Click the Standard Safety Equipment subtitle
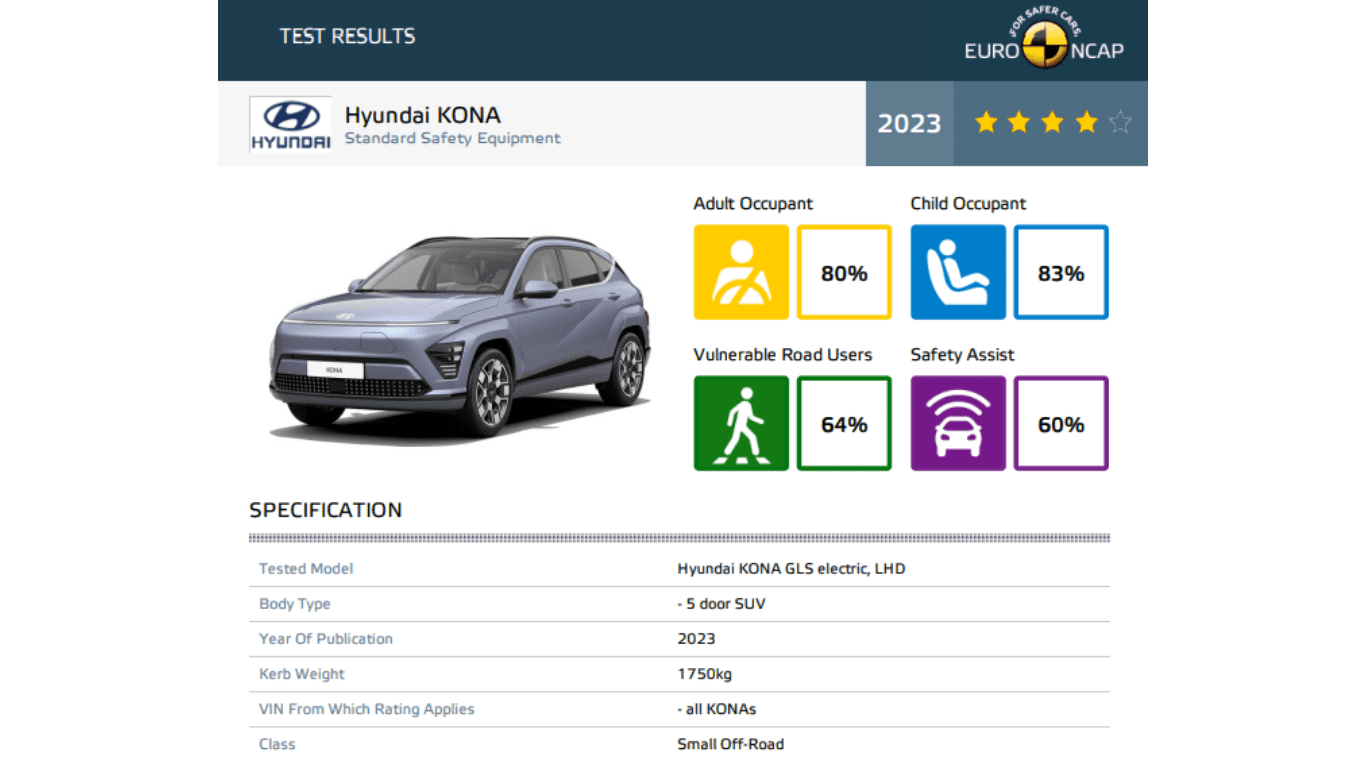 [453, 138]
